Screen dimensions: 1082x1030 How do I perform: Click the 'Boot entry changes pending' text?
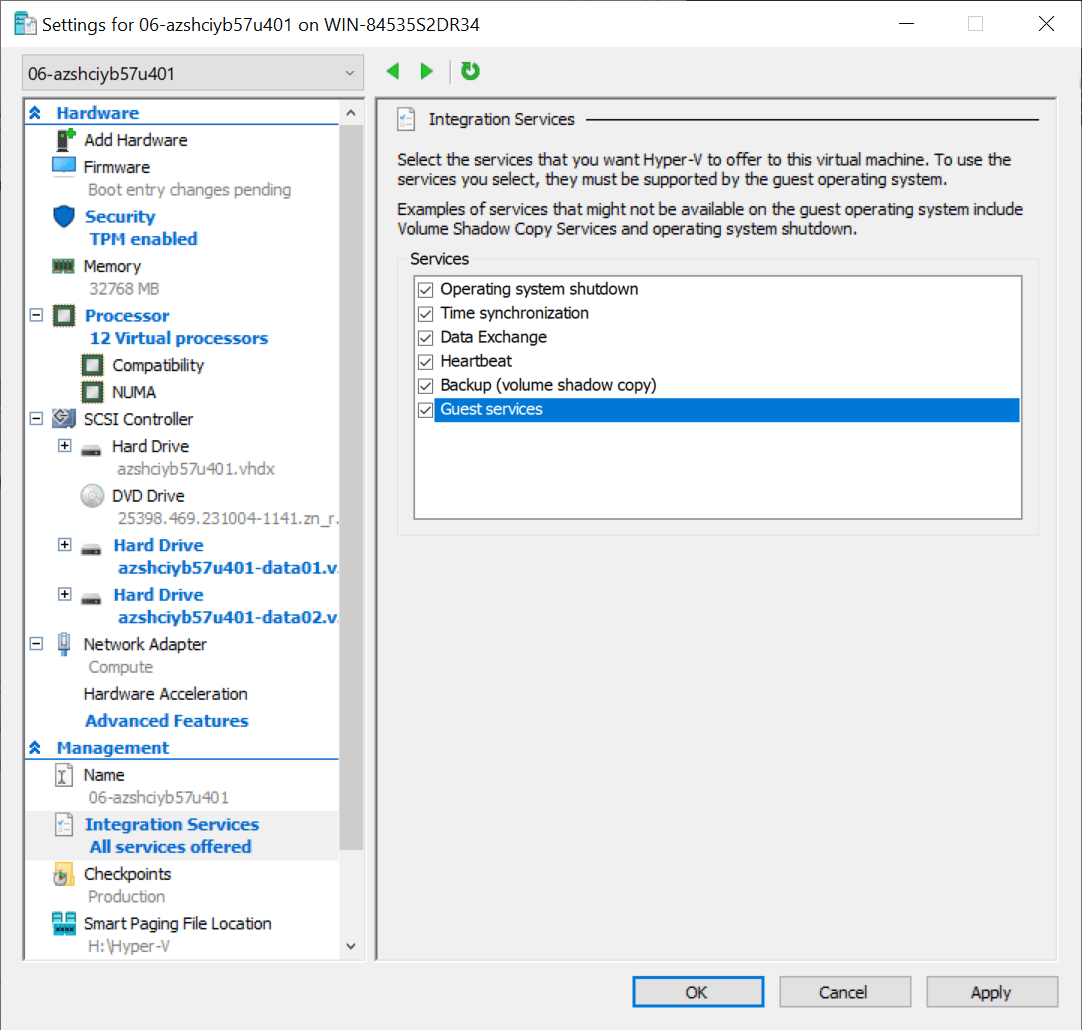tap(190, 190)
